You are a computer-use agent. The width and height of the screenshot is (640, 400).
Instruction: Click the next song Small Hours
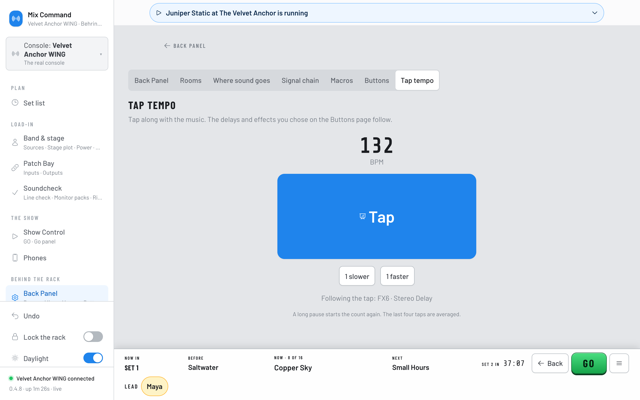point(411,368)
